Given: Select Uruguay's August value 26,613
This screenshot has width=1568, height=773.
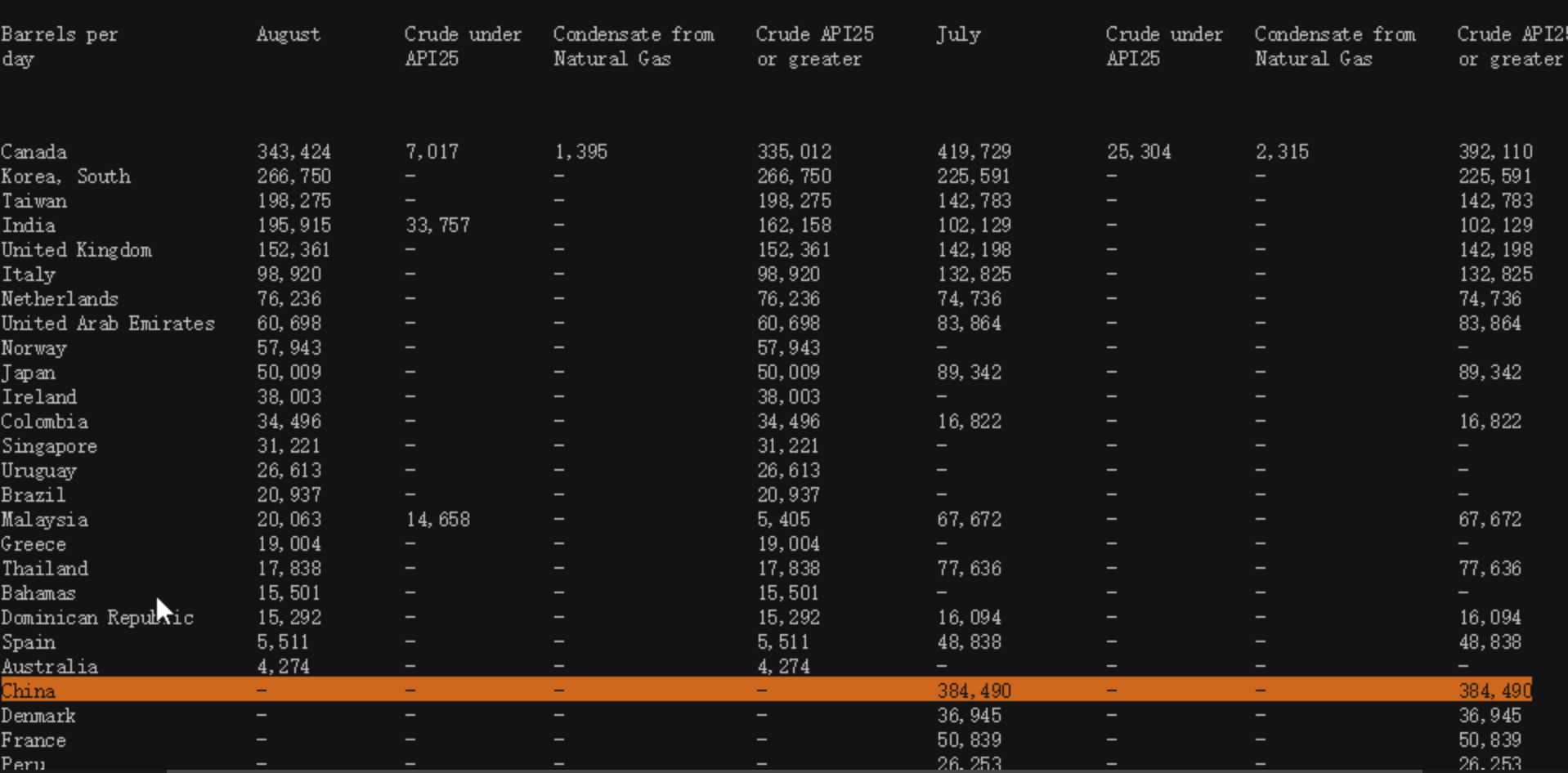Looking at the screenshot, I should coord(289,471).
